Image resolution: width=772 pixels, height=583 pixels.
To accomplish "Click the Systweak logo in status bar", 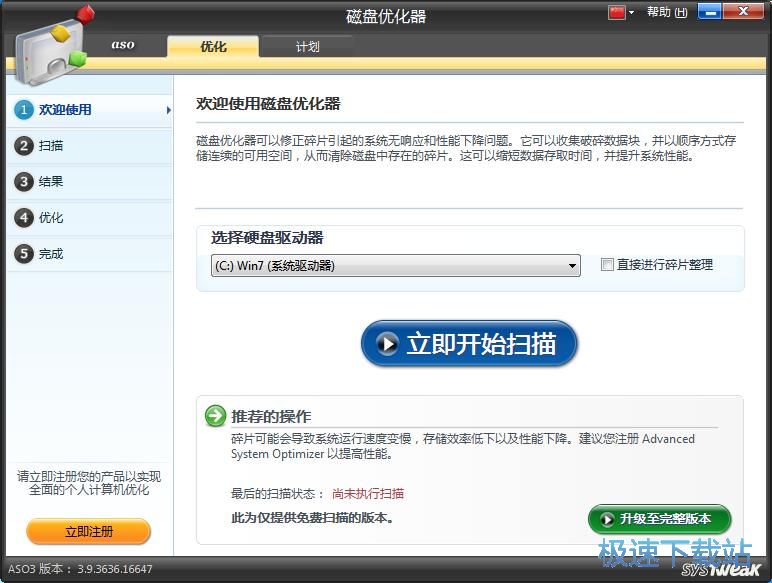I will click(721, 569).
